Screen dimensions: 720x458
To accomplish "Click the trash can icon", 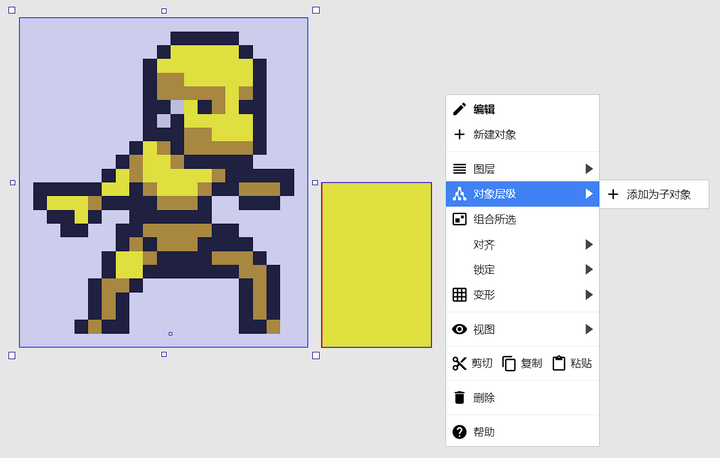I will point(459,397).
